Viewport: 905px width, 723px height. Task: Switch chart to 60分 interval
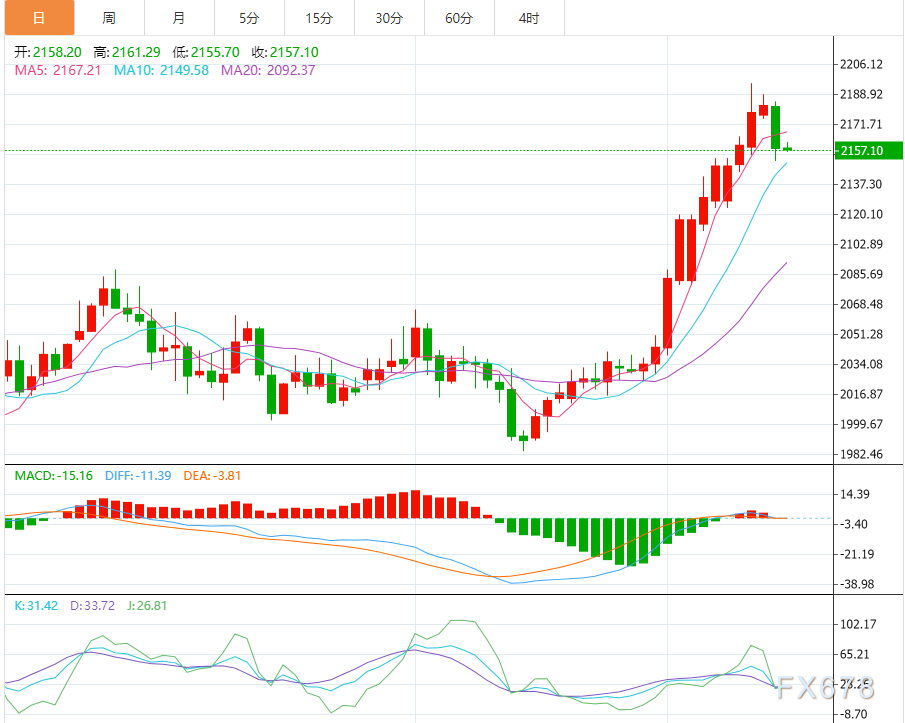point(459,18)
